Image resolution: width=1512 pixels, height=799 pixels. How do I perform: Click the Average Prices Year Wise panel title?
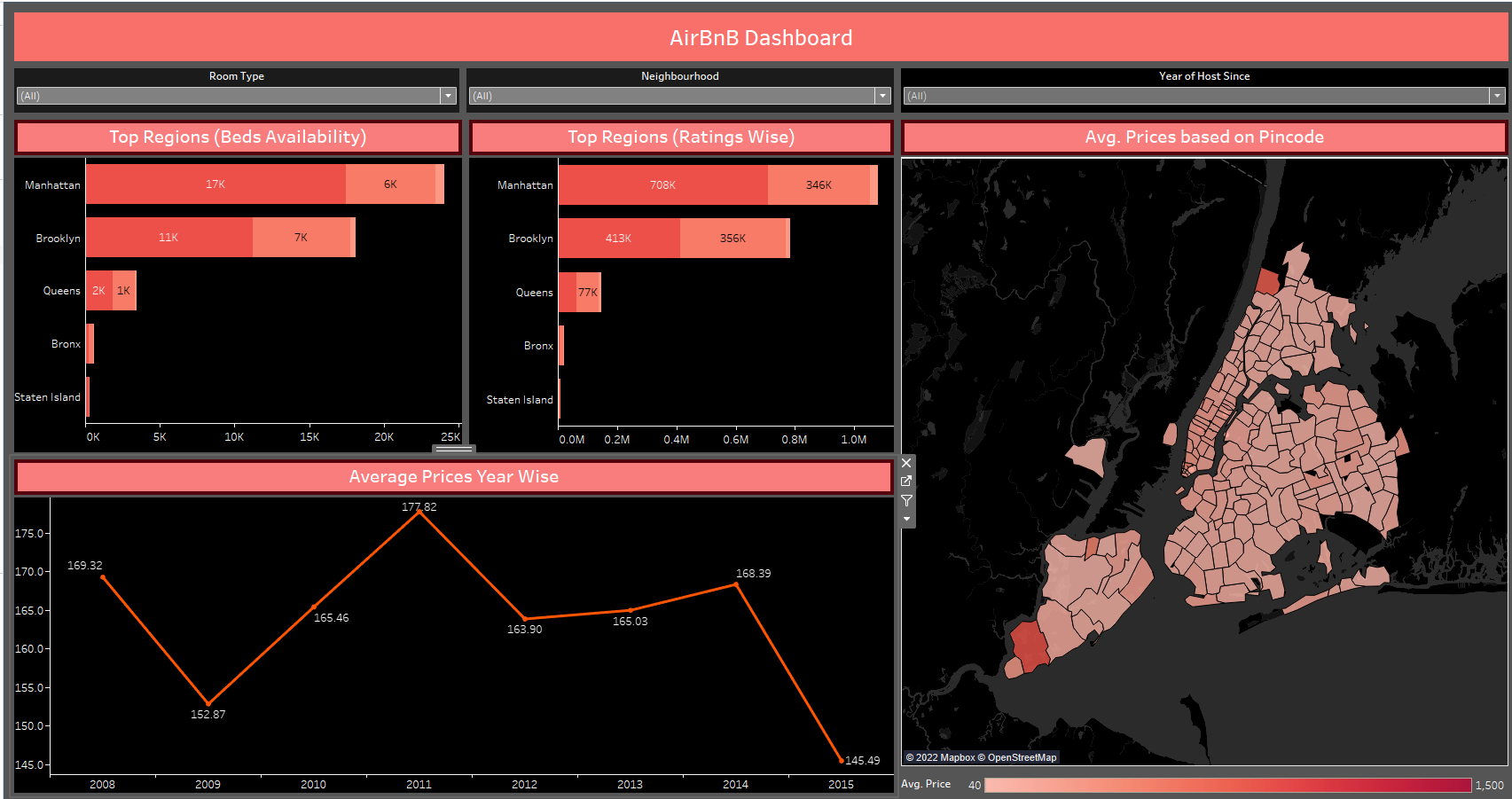tap(453, 476)
